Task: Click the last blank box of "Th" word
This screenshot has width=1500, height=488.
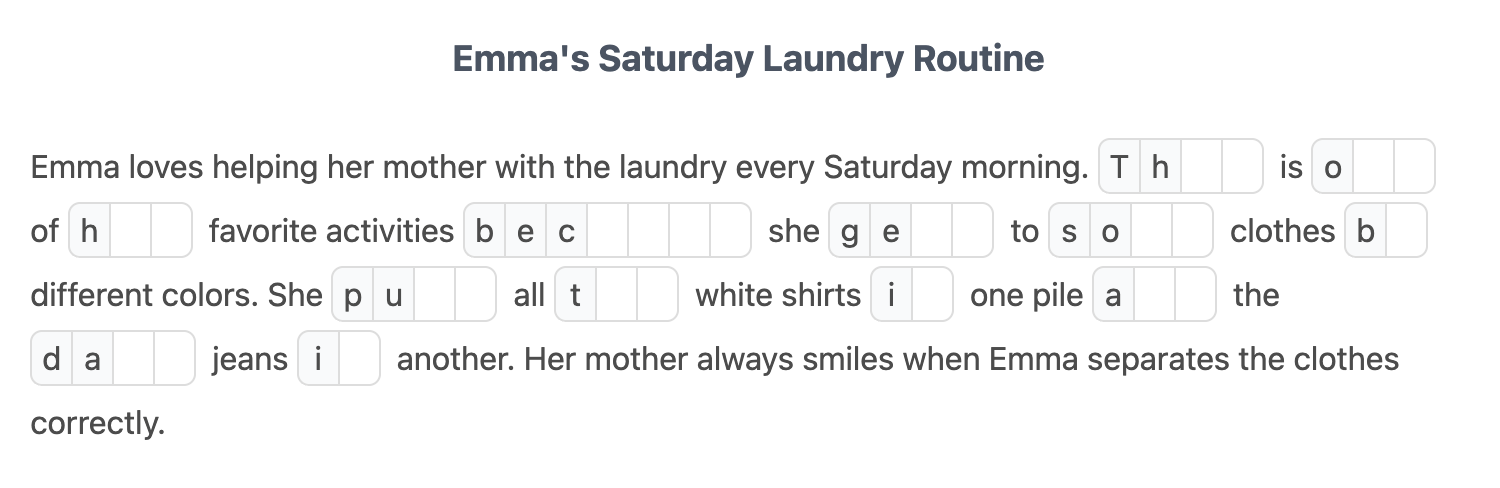Action: tap(1242, 167)
